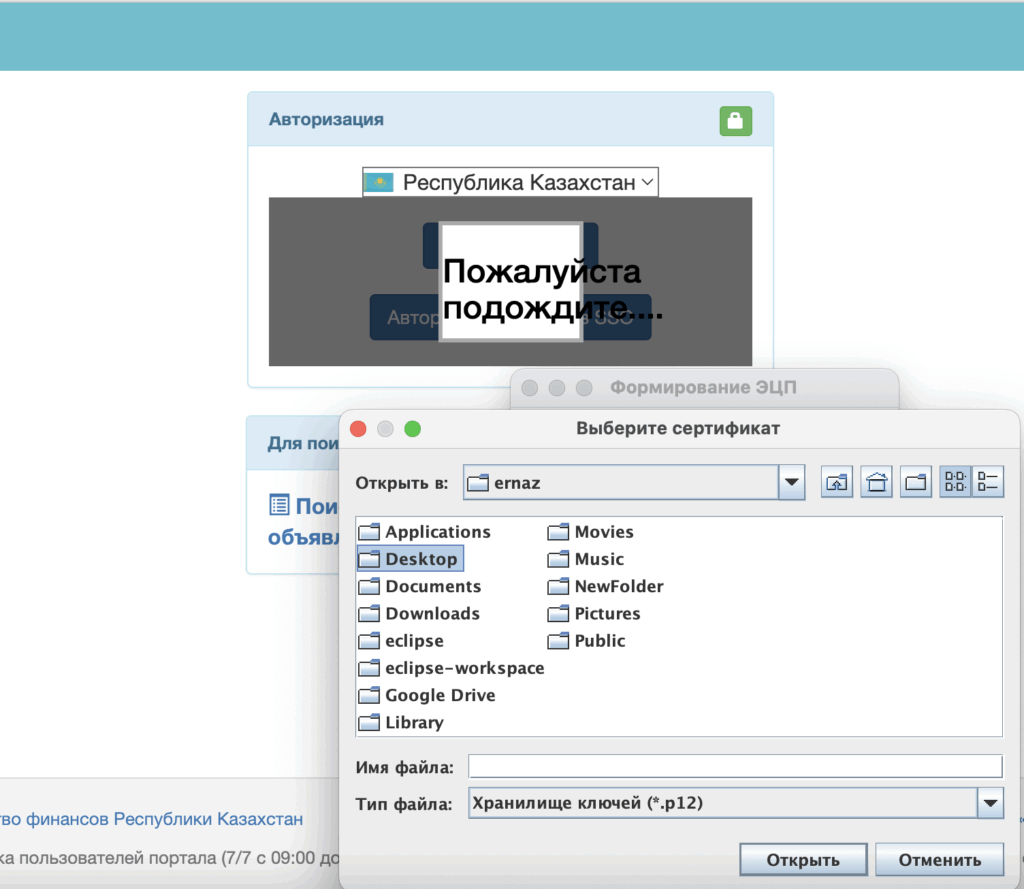
Task: Select the eclipse-workspace folder
Action: (x=464, y=668)
